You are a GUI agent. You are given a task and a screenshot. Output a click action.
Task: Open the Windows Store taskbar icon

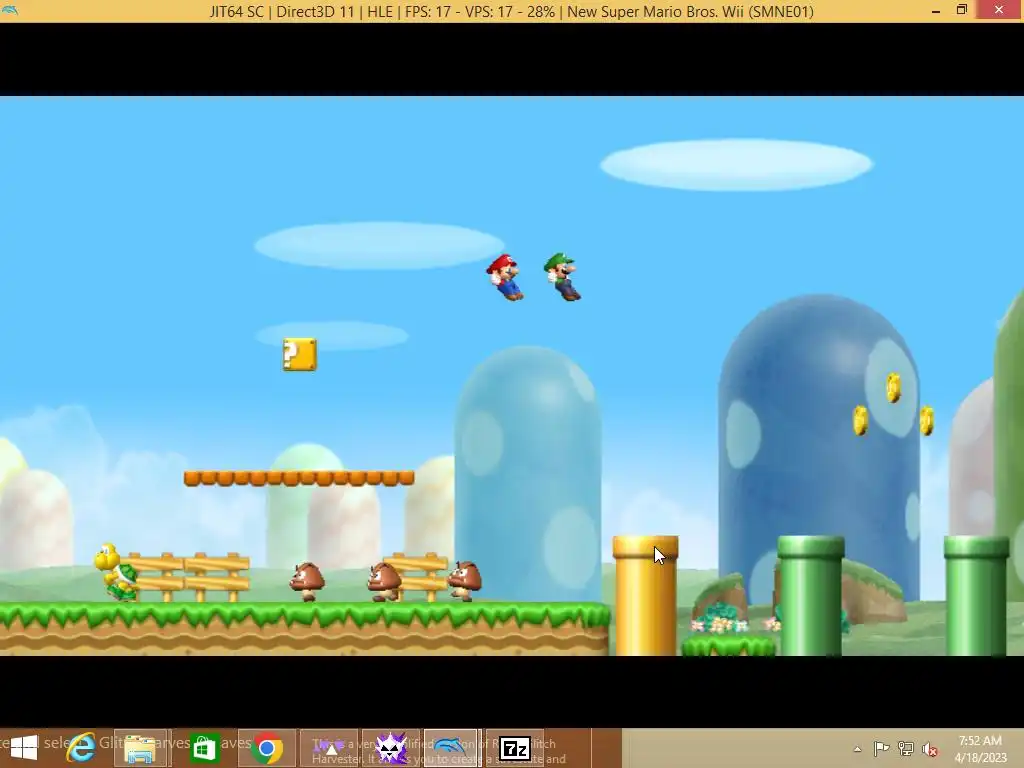click(204, 748)
